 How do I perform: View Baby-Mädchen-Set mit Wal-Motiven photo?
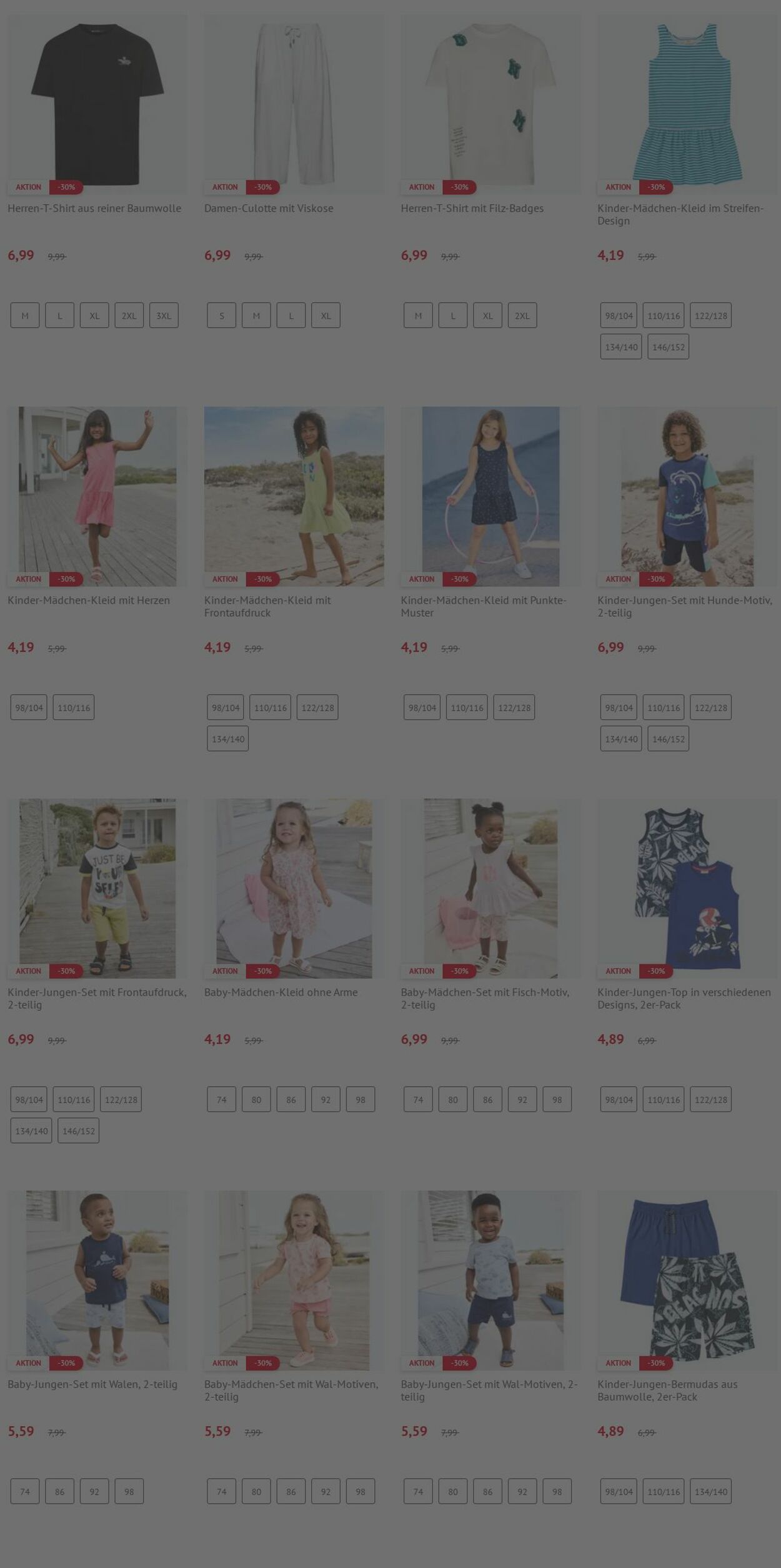(x=294, y=1280)
